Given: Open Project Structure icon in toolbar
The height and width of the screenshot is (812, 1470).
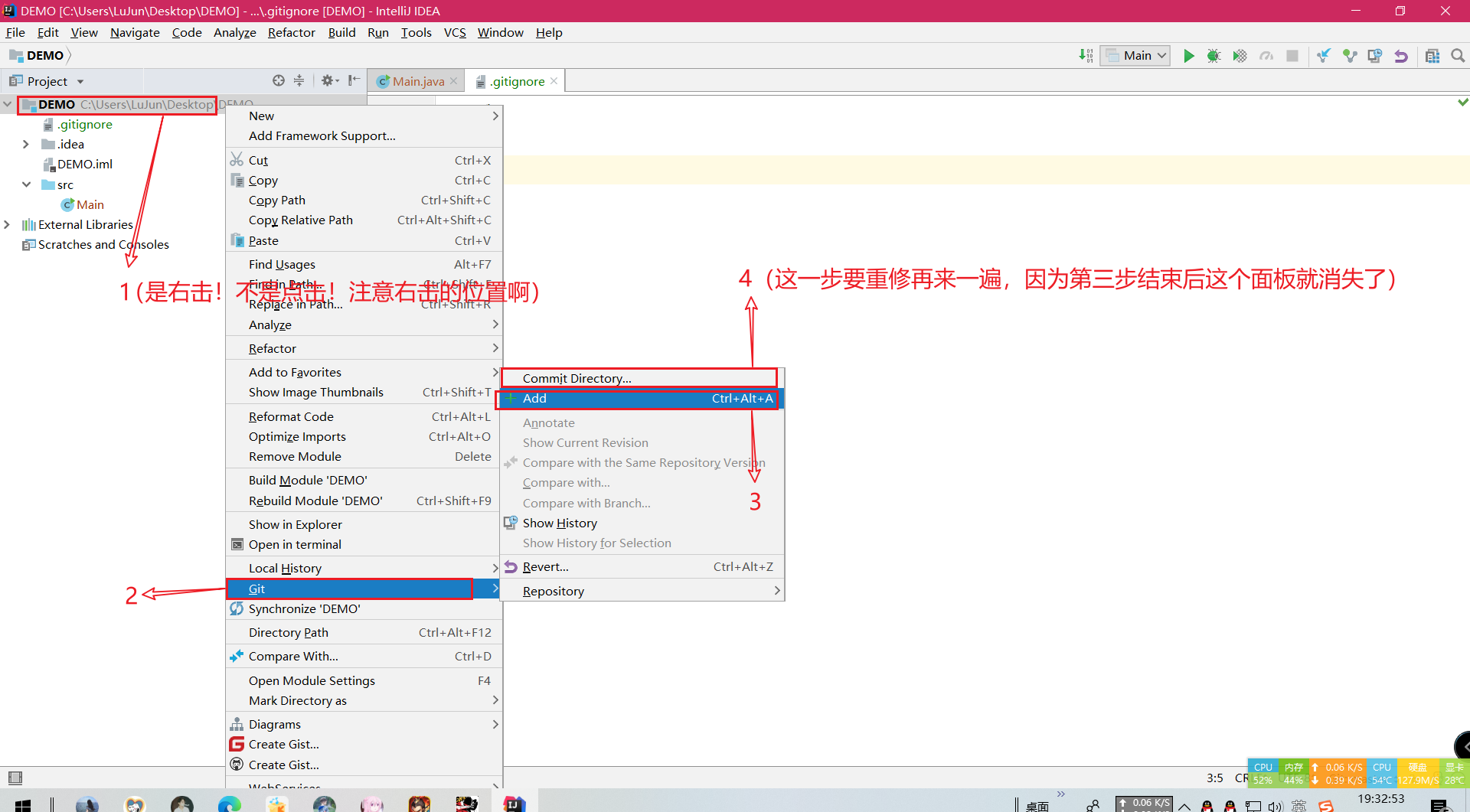Looking at the screenshot, I should pyautogui.click(x=1432, y=55).
